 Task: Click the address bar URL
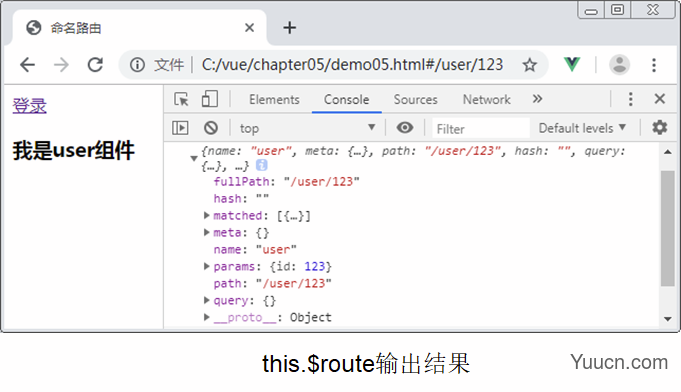(x=352, y=65)
